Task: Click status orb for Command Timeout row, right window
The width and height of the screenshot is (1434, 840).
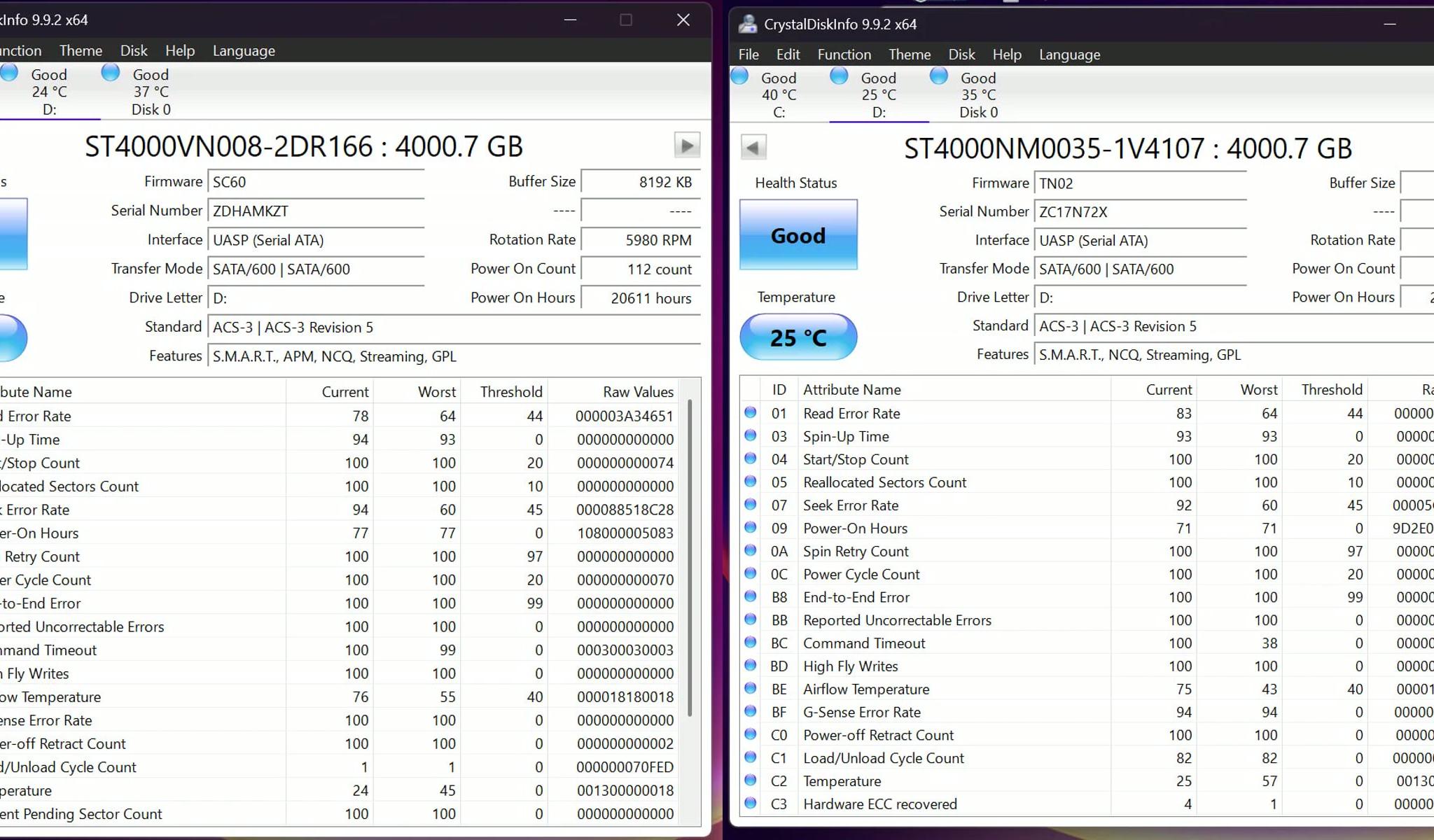Action: 751,642
